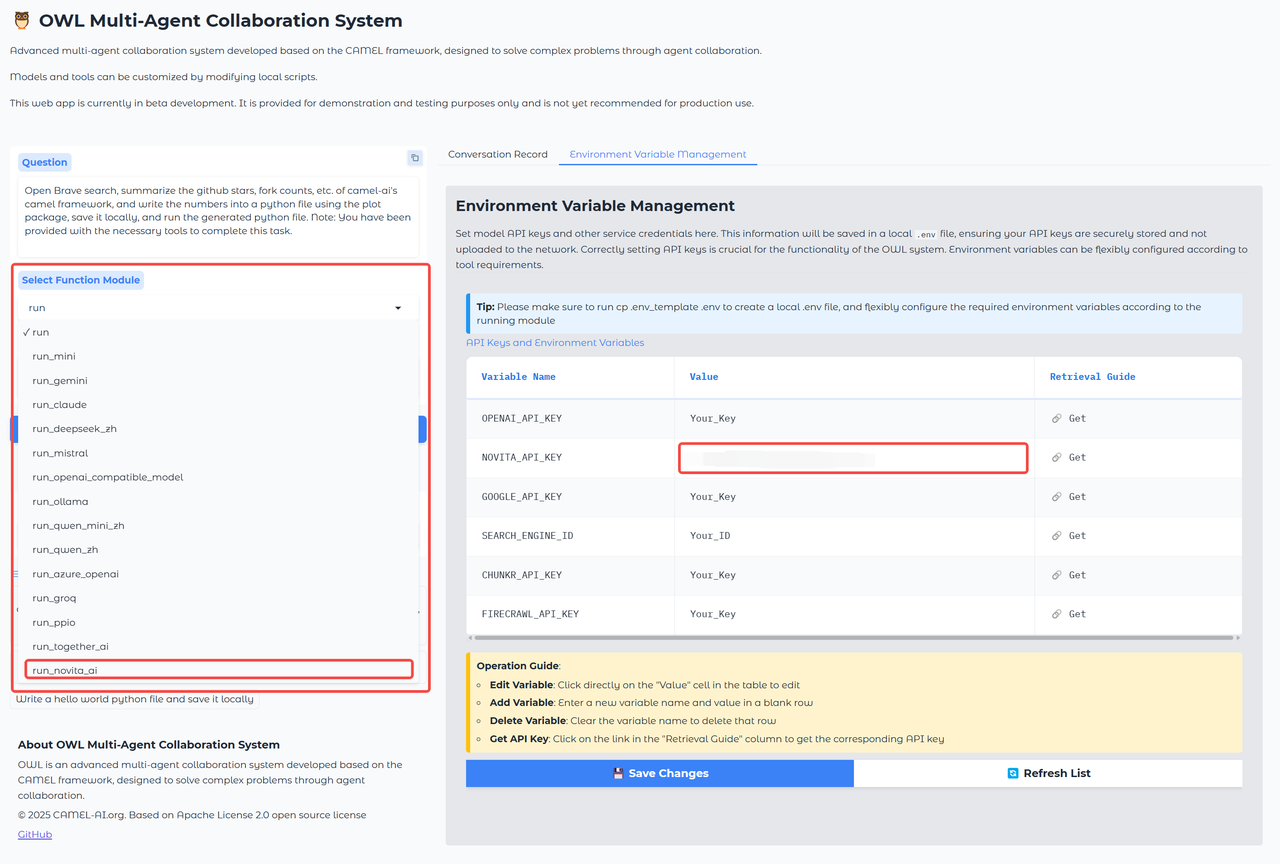Click Get link for GOOGLE_API_KEY
Image resolution: width=1280 pixels, height=864 pixels.
(1077, 496)
